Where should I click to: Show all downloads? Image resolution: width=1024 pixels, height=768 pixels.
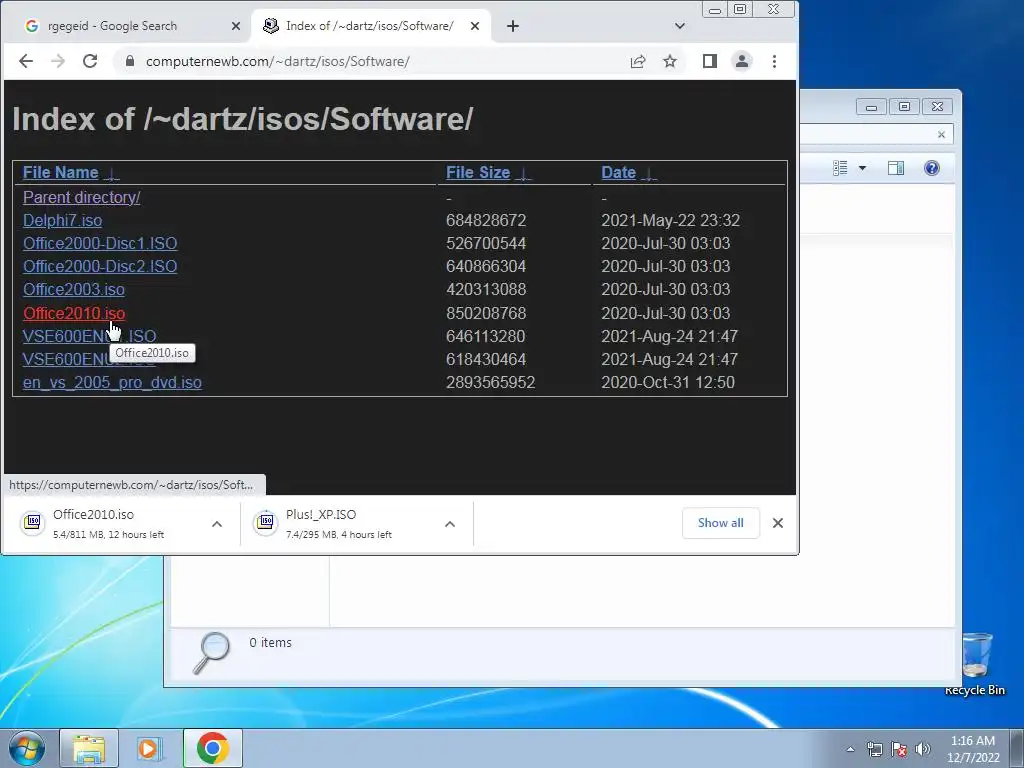click(720, 523)
